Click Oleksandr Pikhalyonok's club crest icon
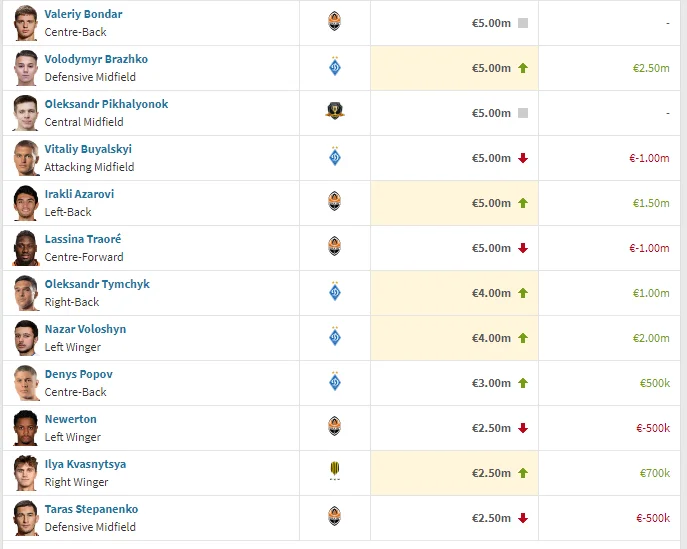687x549 pixels. pyautogui.click(x=334, y=112)
